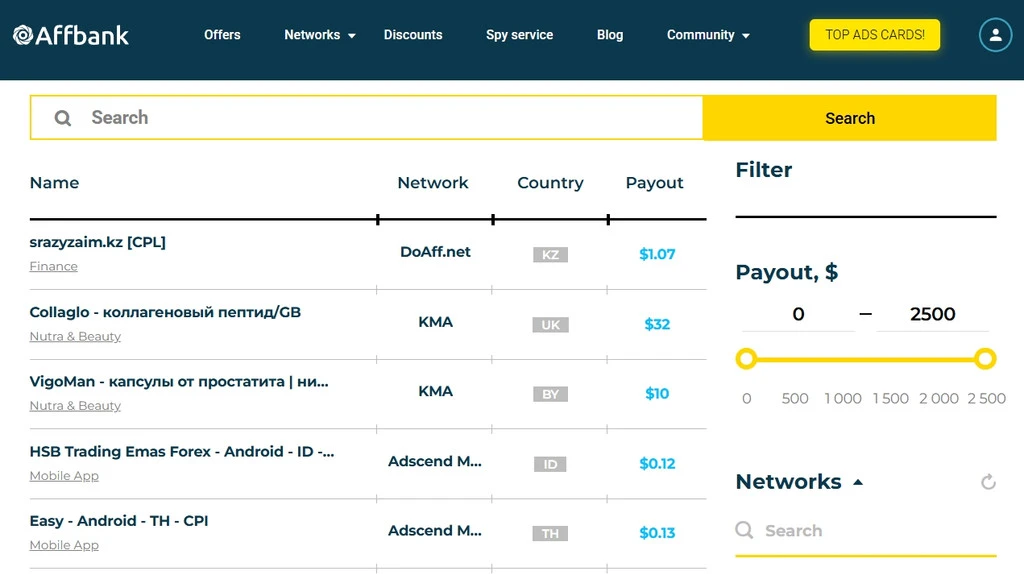Open Adscend M... network in HSB Trading row
The image size is (1024, 574).
tap(435, 461)
